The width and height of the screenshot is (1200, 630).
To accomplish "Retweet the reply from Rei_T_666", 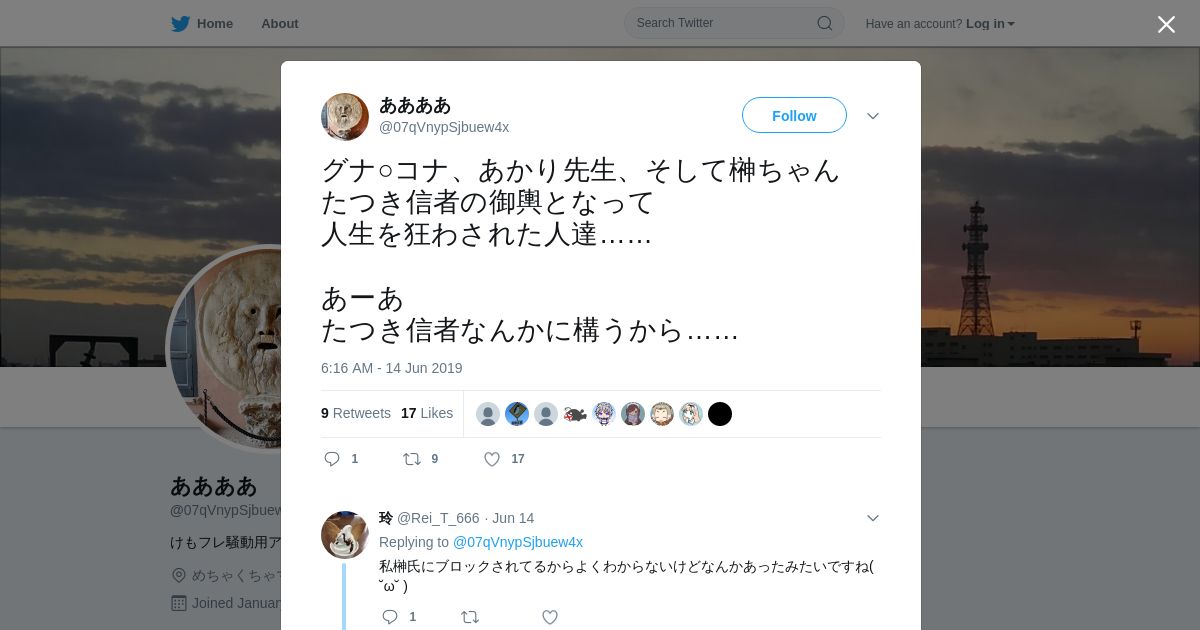I will (470, 617).
